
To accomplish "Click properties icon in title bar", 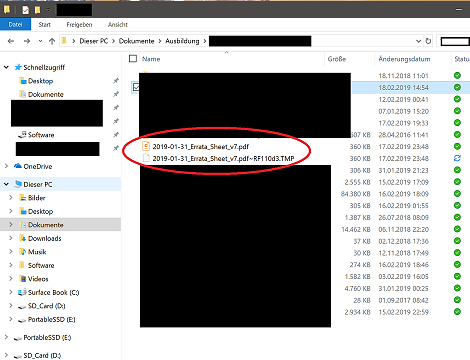I will tap(25, 10).
